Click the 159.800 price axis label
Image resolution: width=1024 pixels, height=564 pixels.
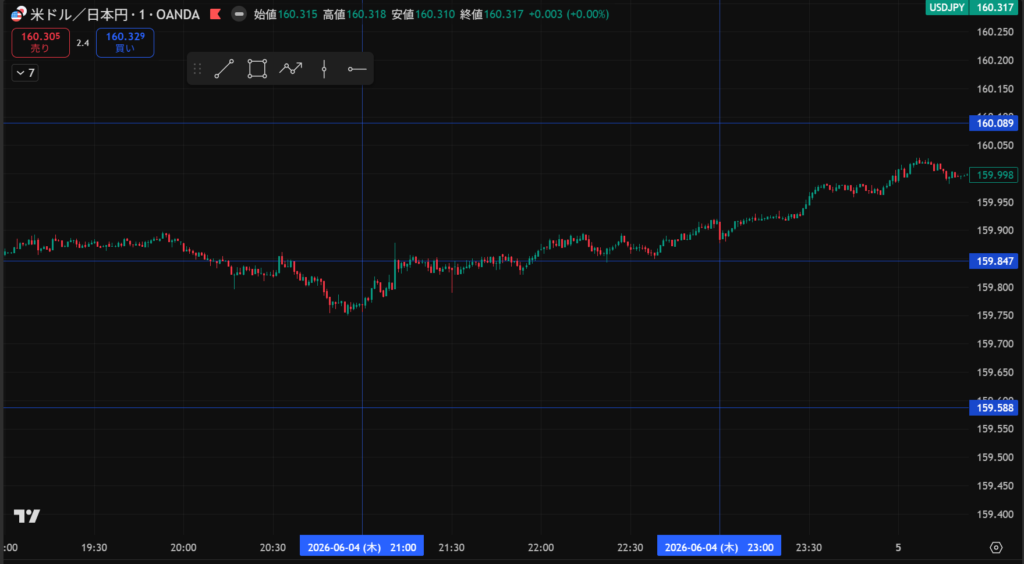pyautogui.click(x=995, y=287)
